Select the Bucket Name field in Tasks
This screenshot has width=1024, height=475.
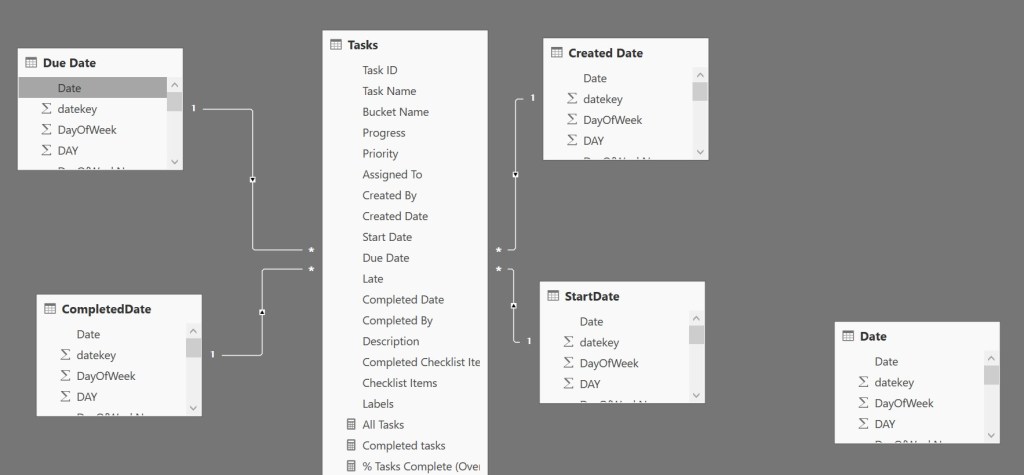coord(395,112)
